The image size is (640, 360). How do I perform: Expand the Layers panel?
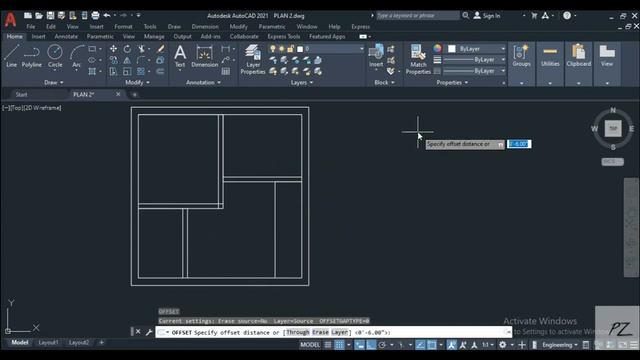coord(302,82)
